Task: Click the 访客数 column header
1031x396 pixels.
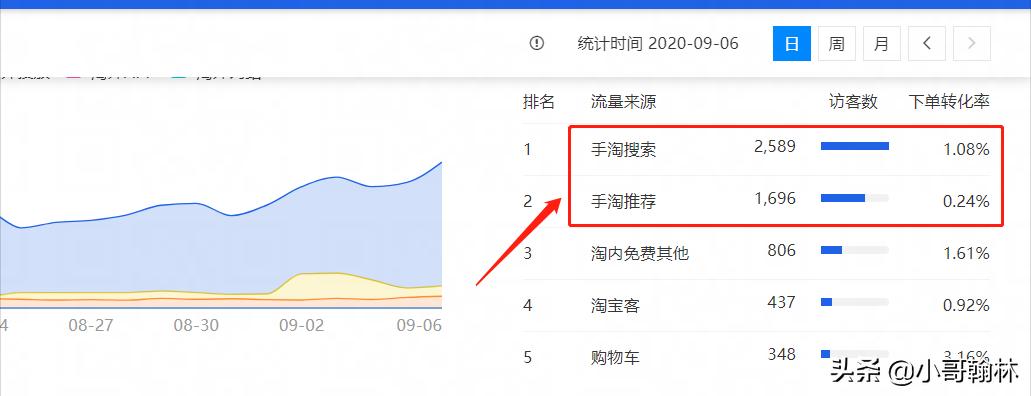Action: tap(853, 102)
